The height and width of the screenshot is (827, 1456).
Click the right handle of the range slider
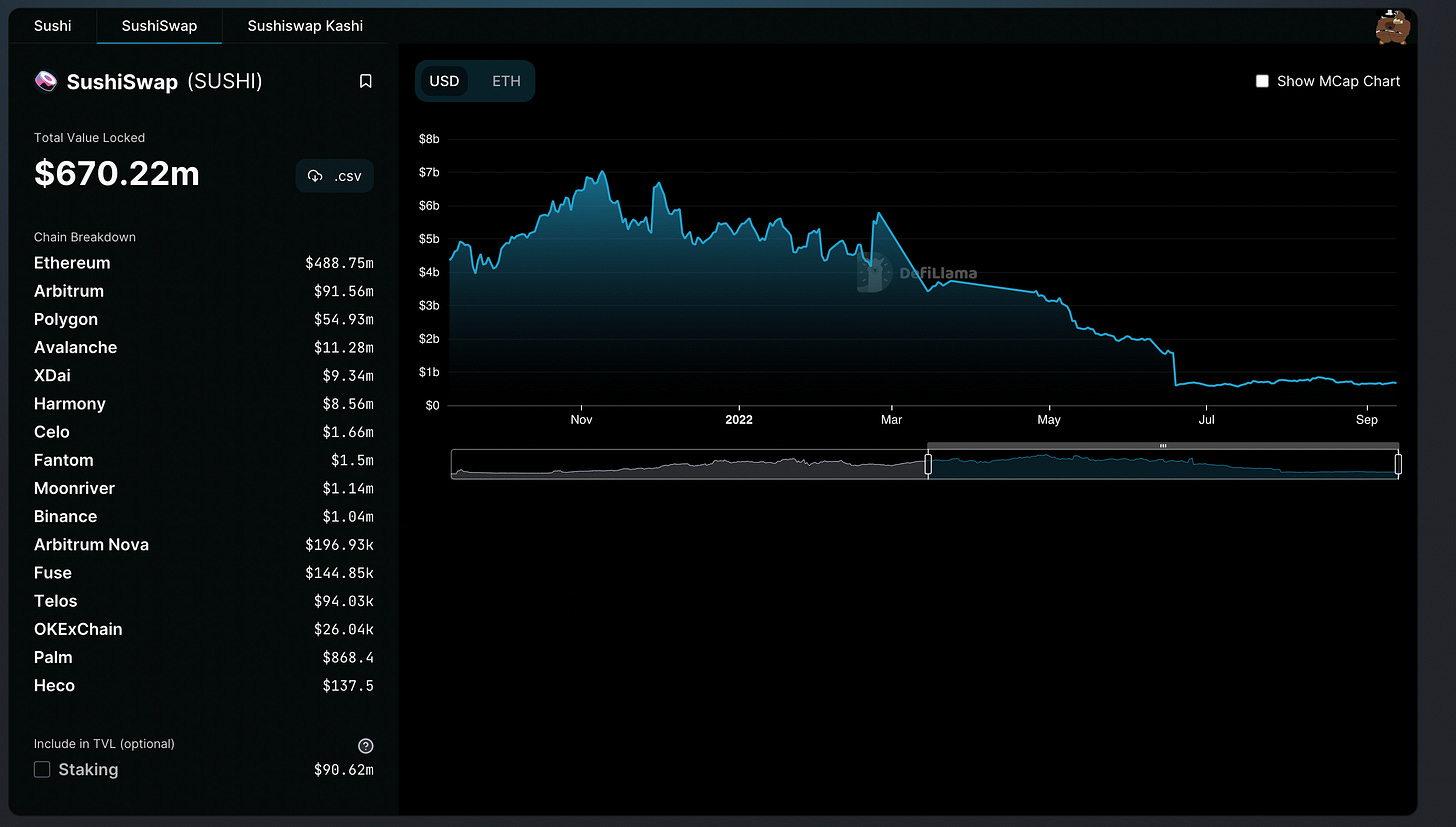(1398, 464)
